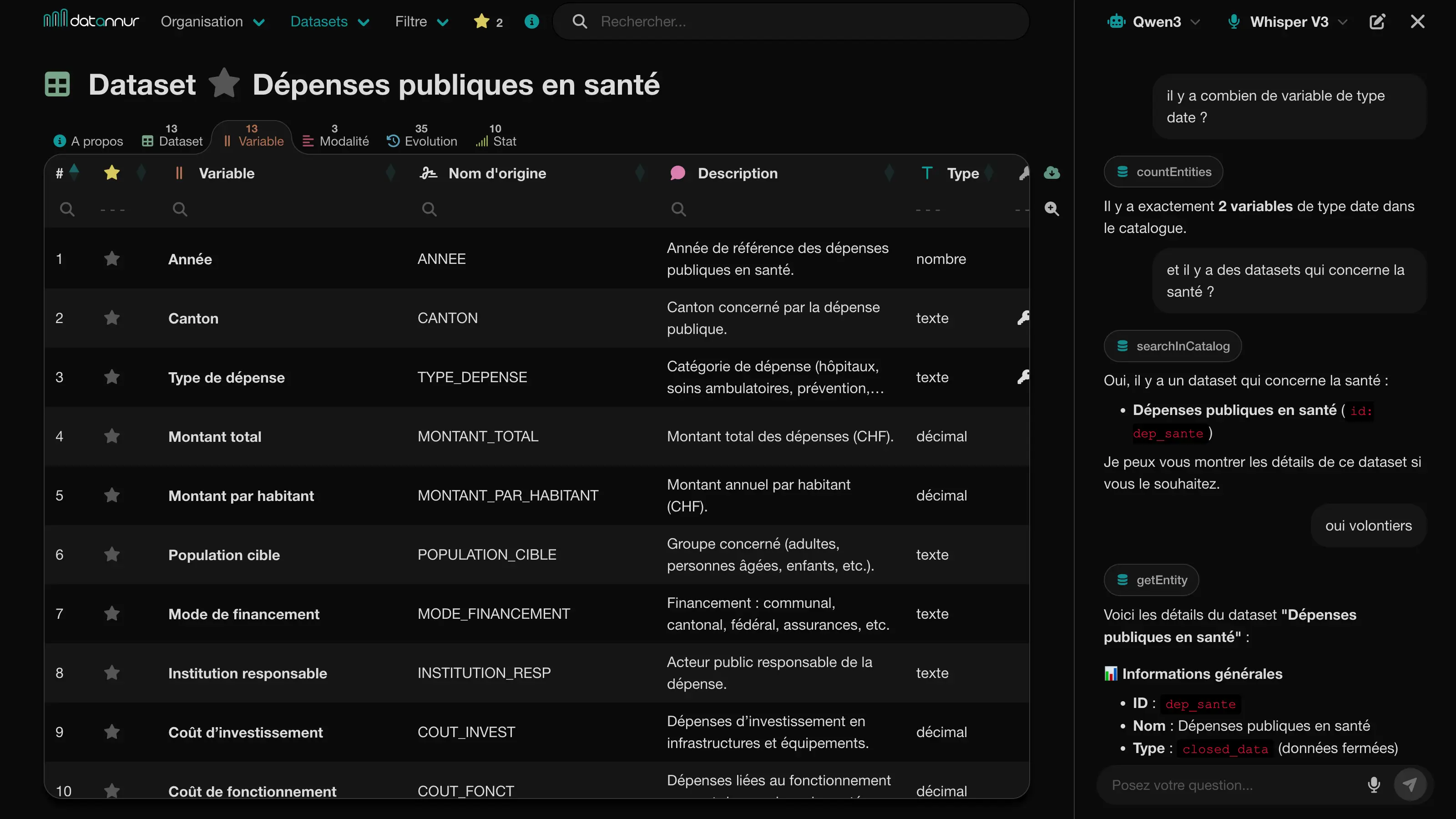1456x819 pixels.
Task: Start a new chat with edit icon
Action: pos(1377,21)
